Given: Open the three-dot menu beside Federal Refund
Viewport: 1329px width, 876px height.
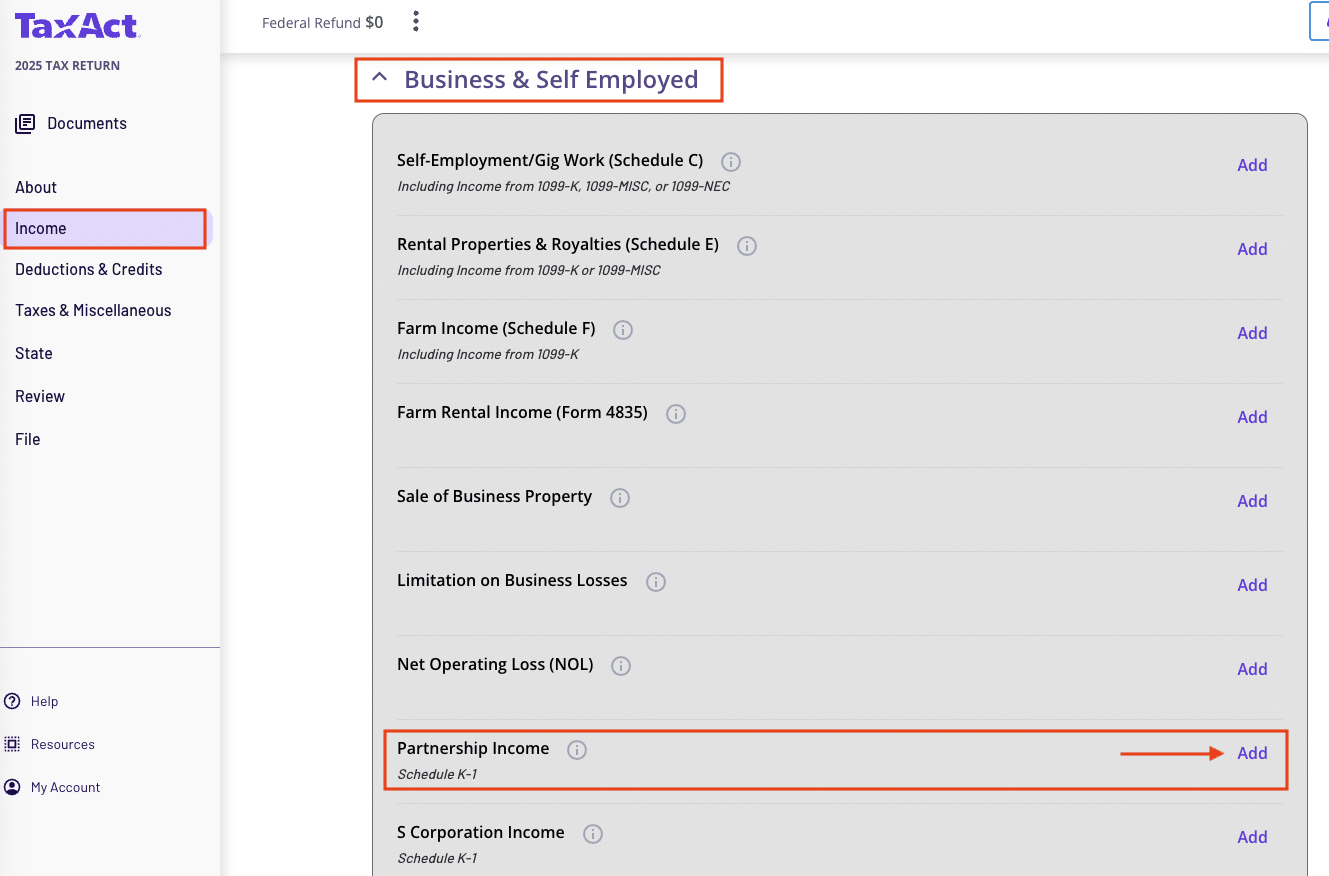Looking at the screenshot, I should click(x=415, y=21).
